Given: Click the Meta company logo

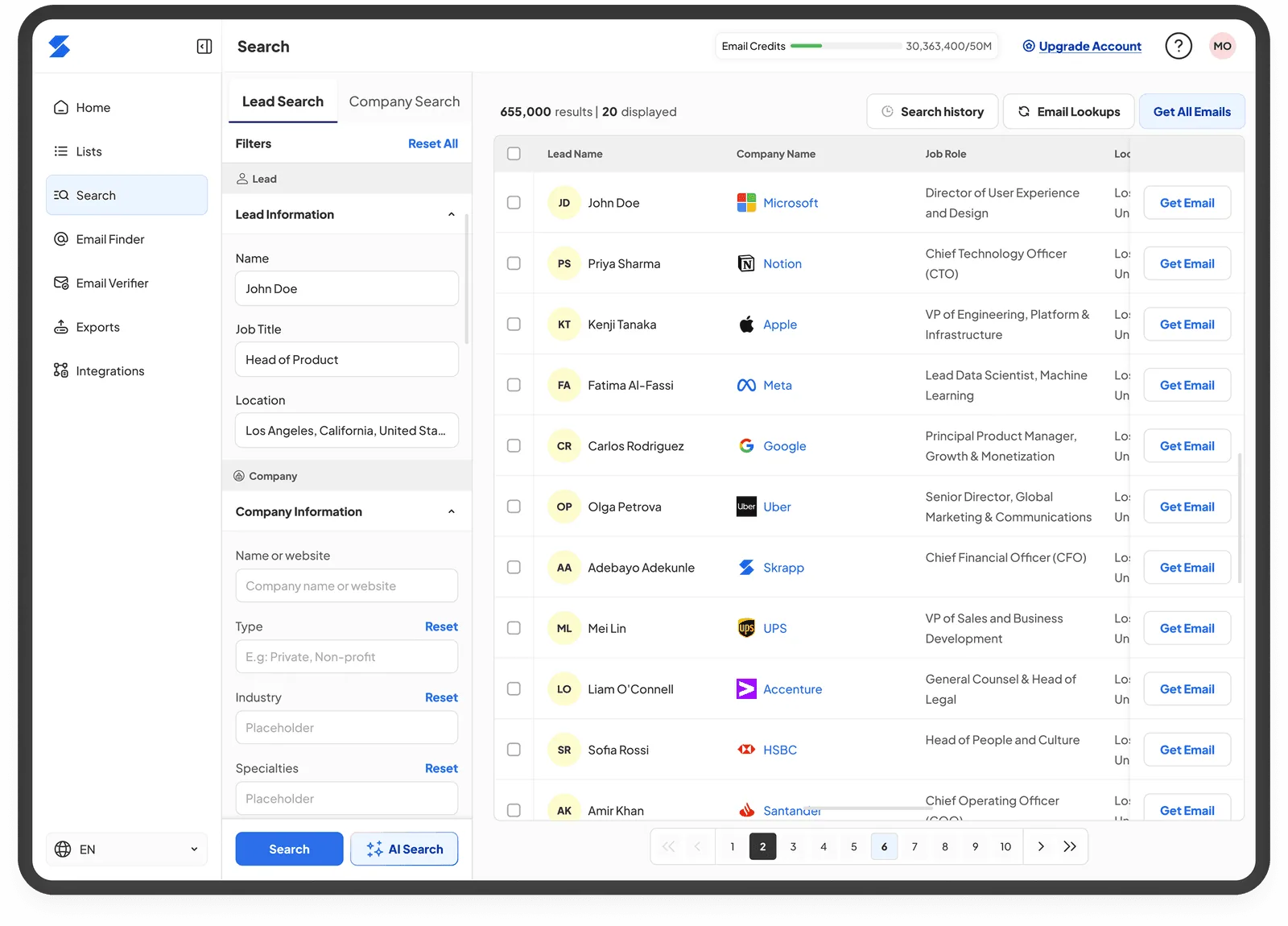Looking at the screenshot, I should pos(746,386).
